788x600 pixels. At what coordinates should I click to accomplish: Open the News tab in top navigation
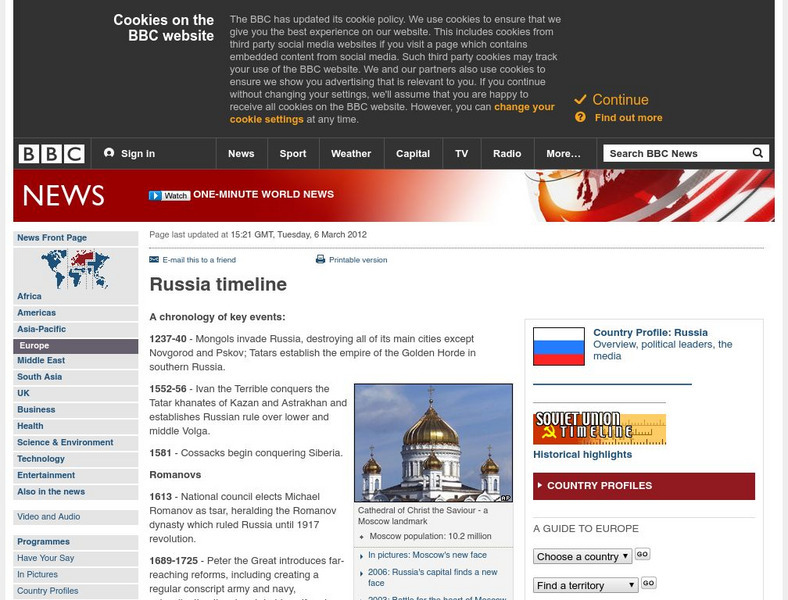[x=241, y=154]
